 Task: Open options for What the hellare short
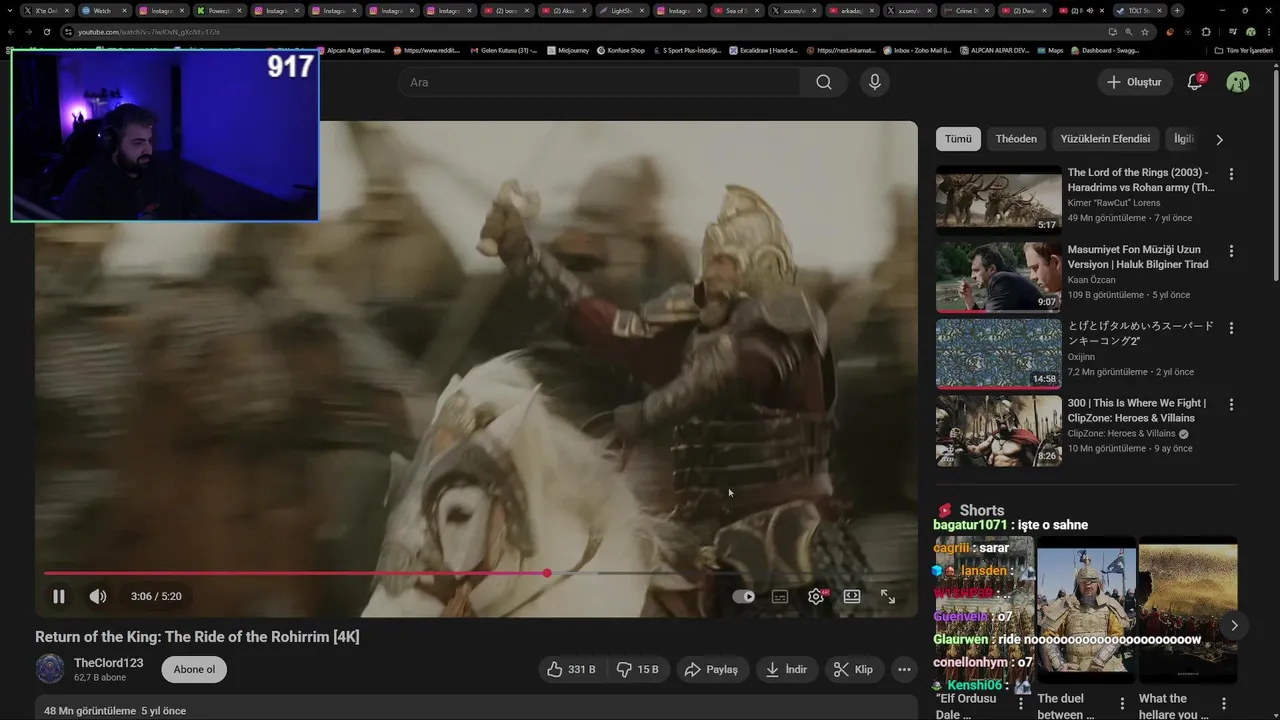(1223, 704)
